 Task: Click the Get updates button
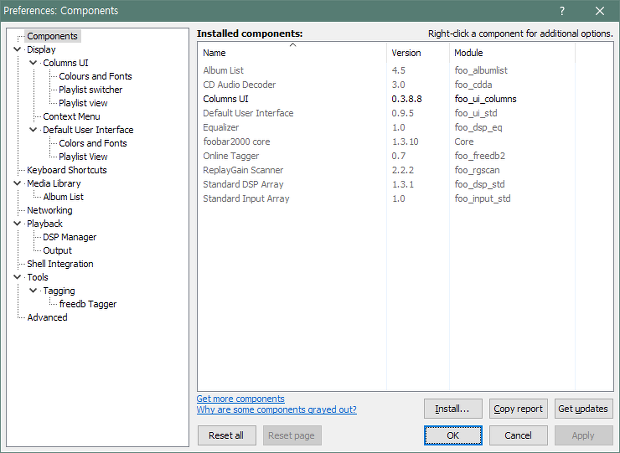coord(583,409)
